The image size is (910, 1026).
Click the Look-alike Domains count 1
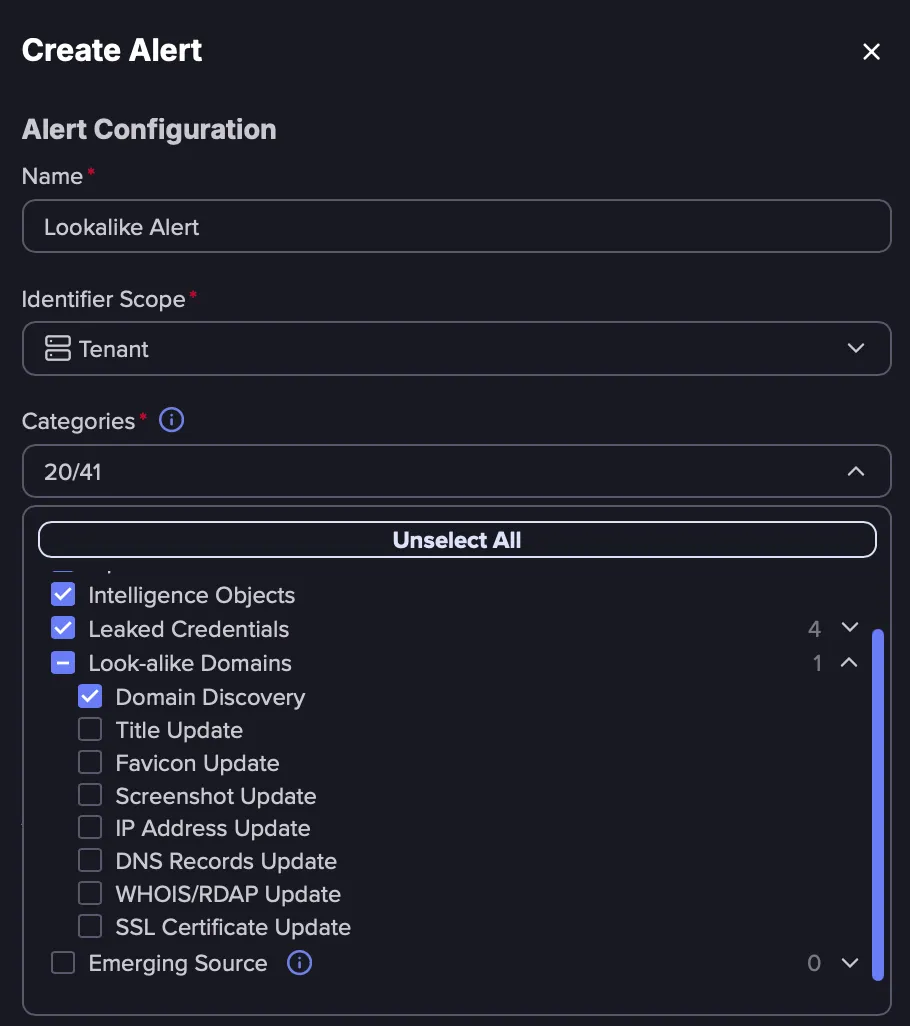click(817, 663)
